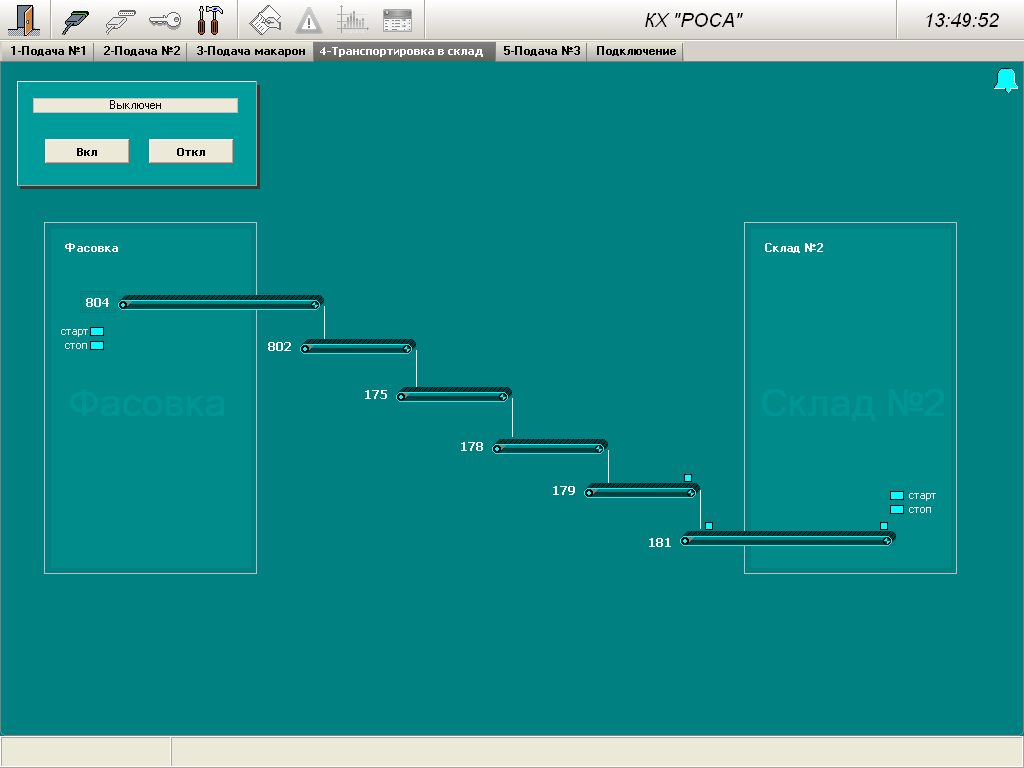Click the green connect cable icon
Viewport: 1024px width, 768px height.
[x=77, y=19]
